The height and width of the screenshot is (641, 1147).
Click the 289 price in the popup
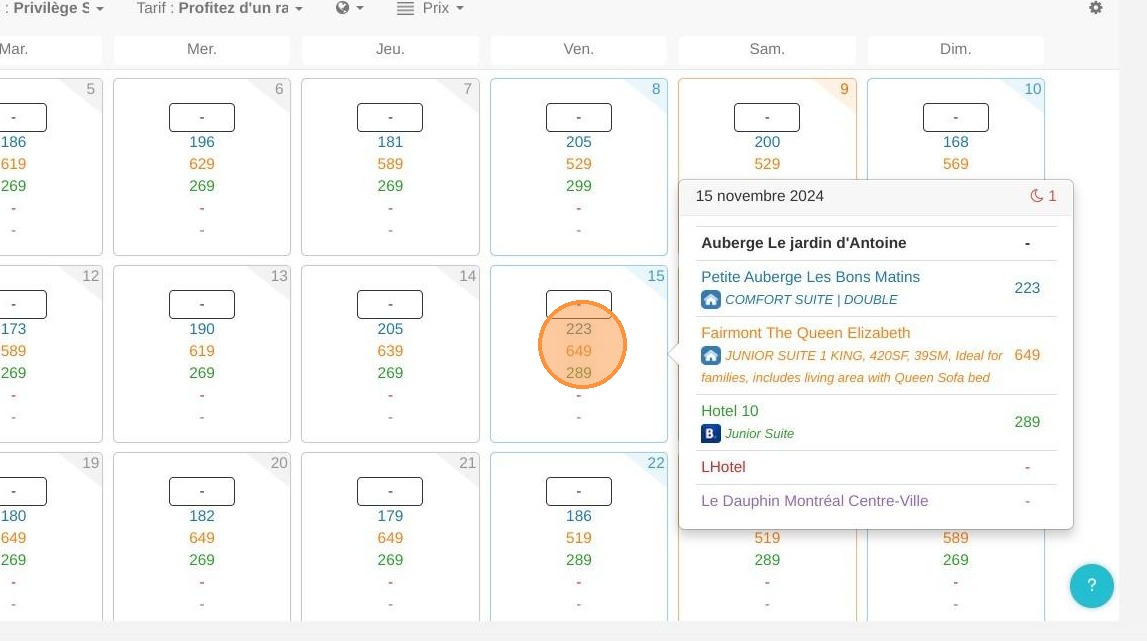(x=1027, y=422)
